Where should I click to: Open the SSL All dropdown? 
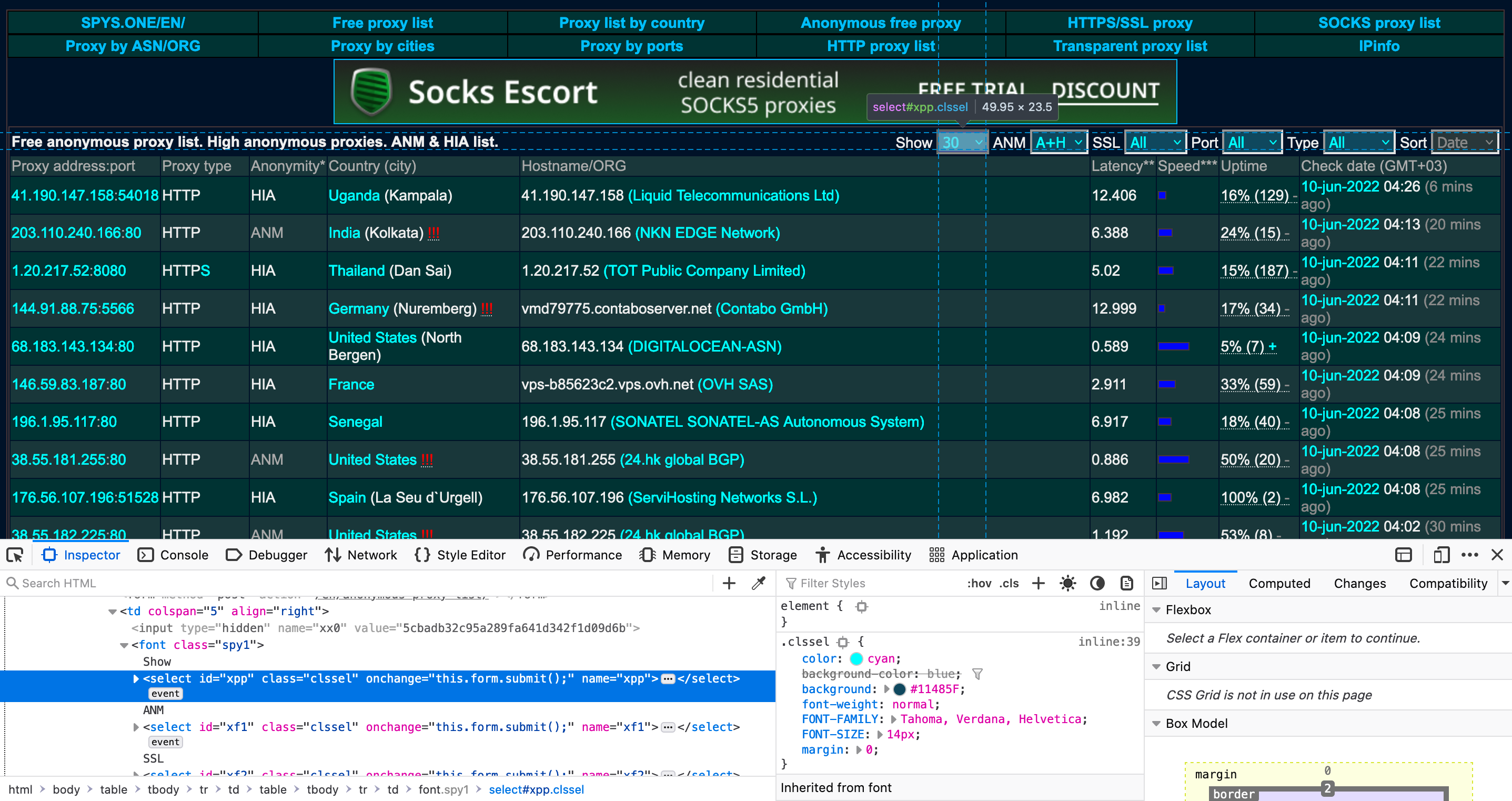1156,142
